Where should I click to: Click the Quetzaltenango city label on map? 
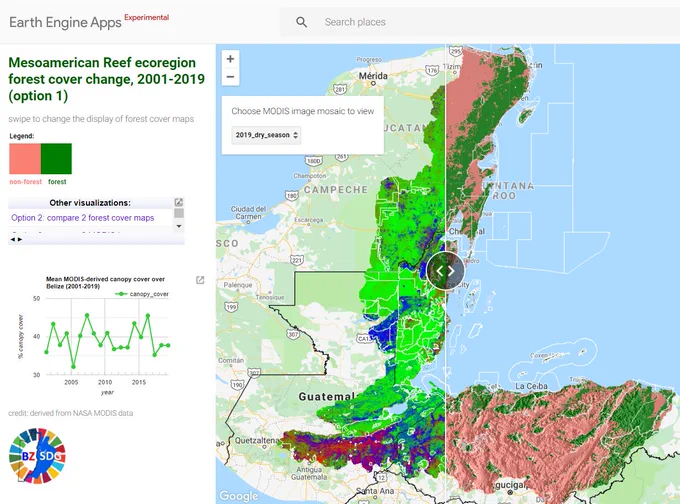[x=258, y=440]
